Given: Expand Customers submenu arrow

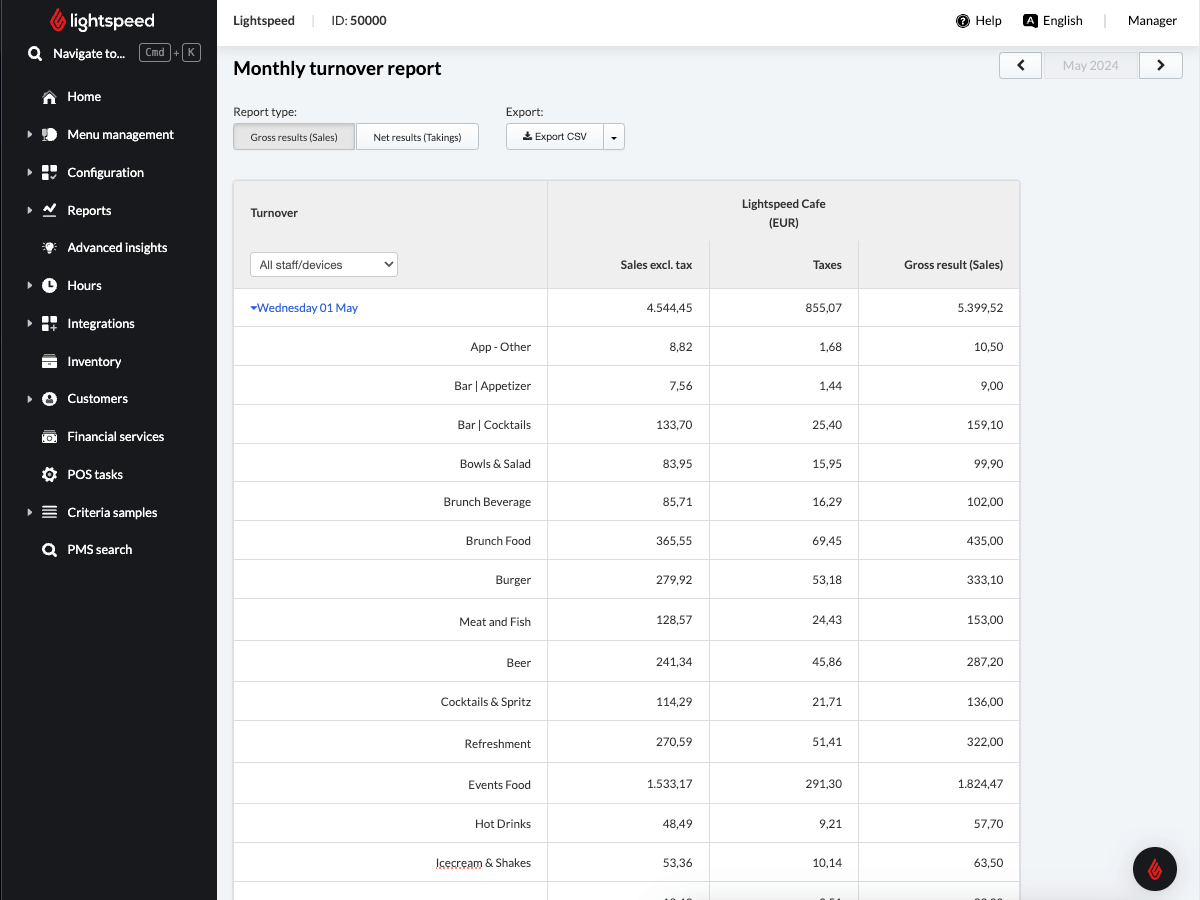Looking at the screenshot, I should [30, 399].
